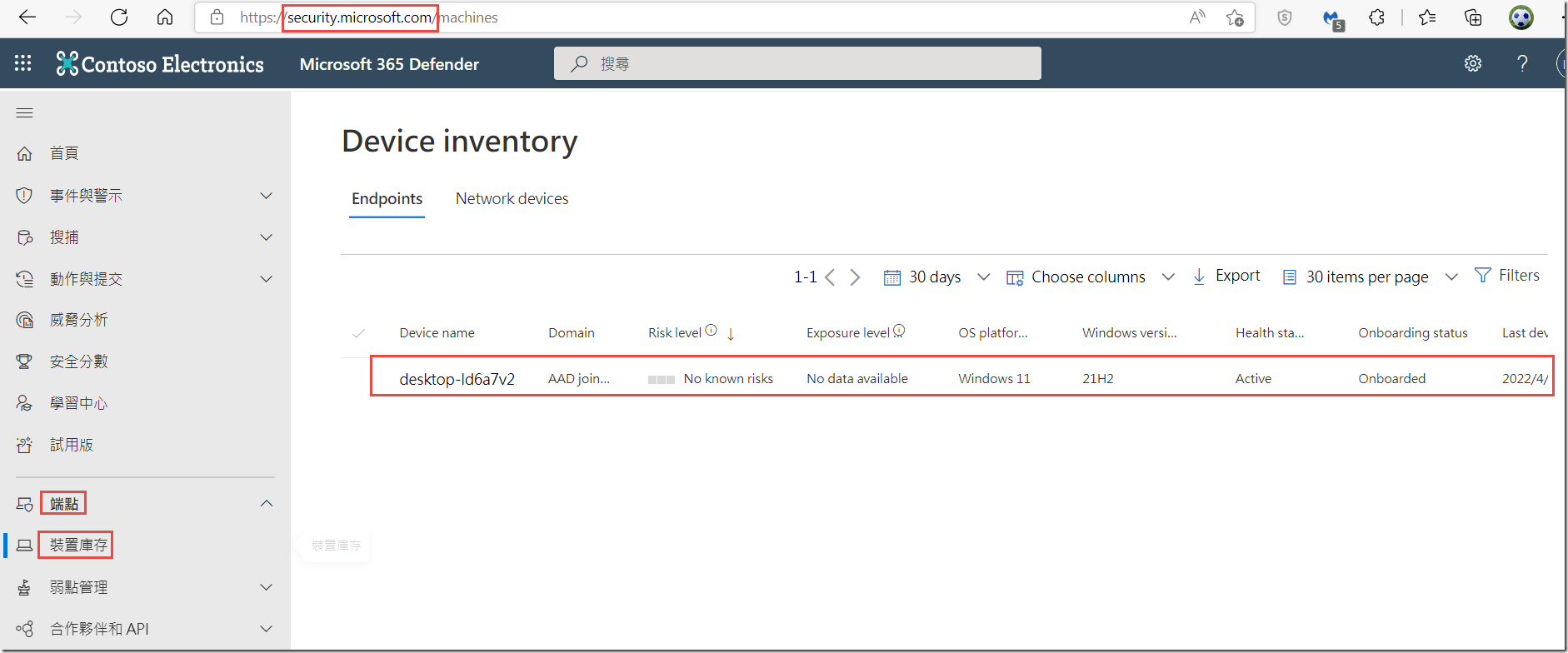This screenshot has height=653, width=1568.
Task: Open the app launcher waffle icon
Action: [23, 63]
